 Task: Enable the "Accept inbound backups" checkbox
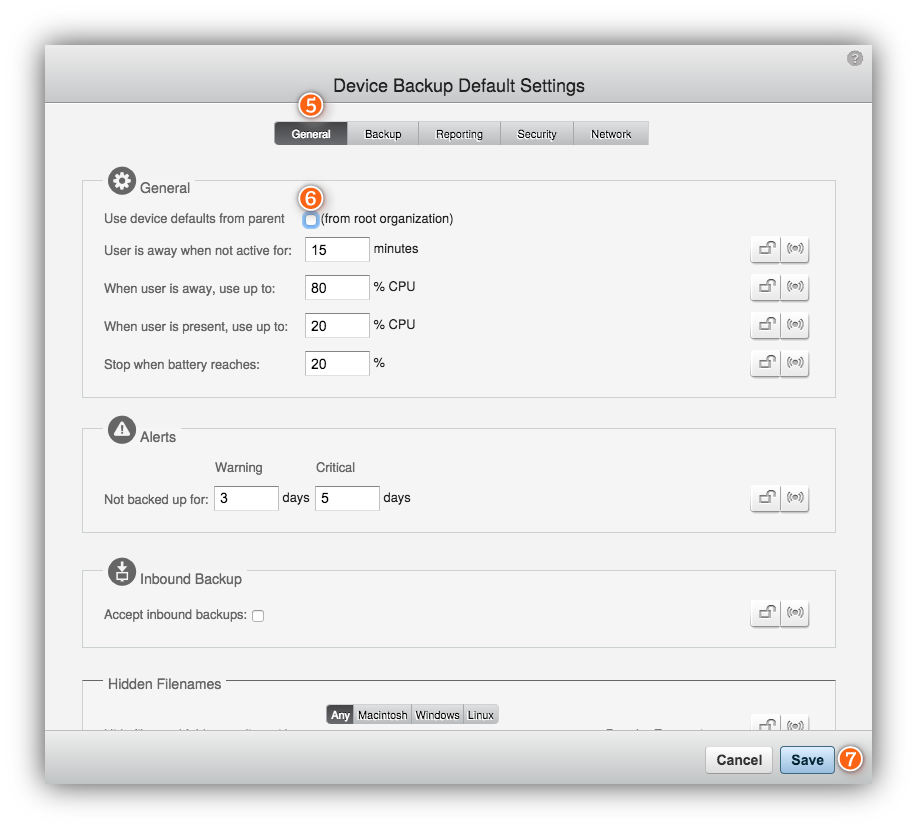pos(257,615)
